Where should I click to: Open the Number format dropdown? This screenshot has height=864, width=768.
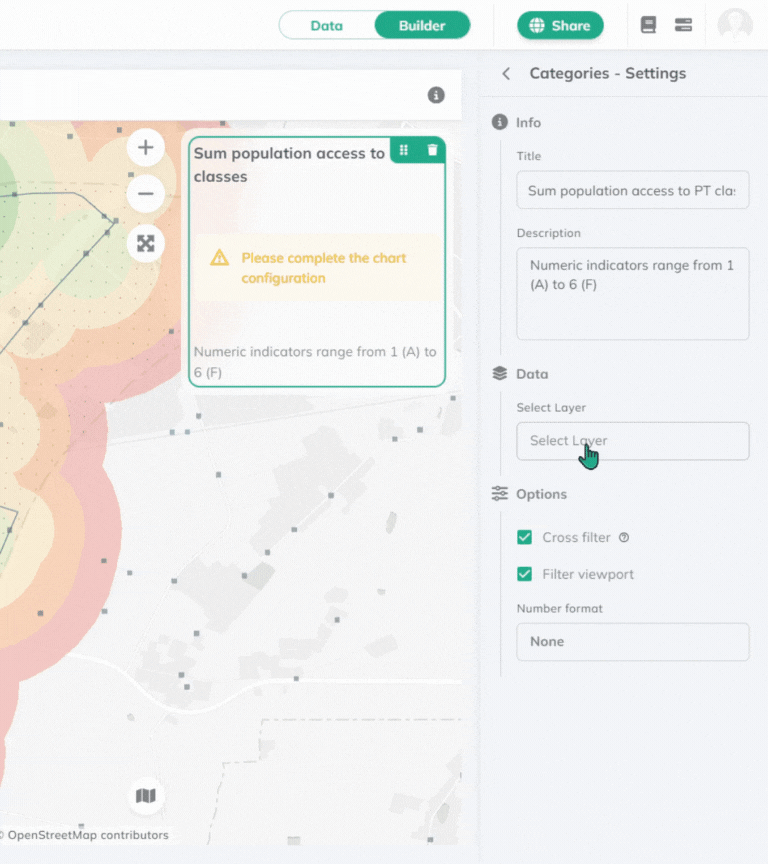click(x=632, y=642)
